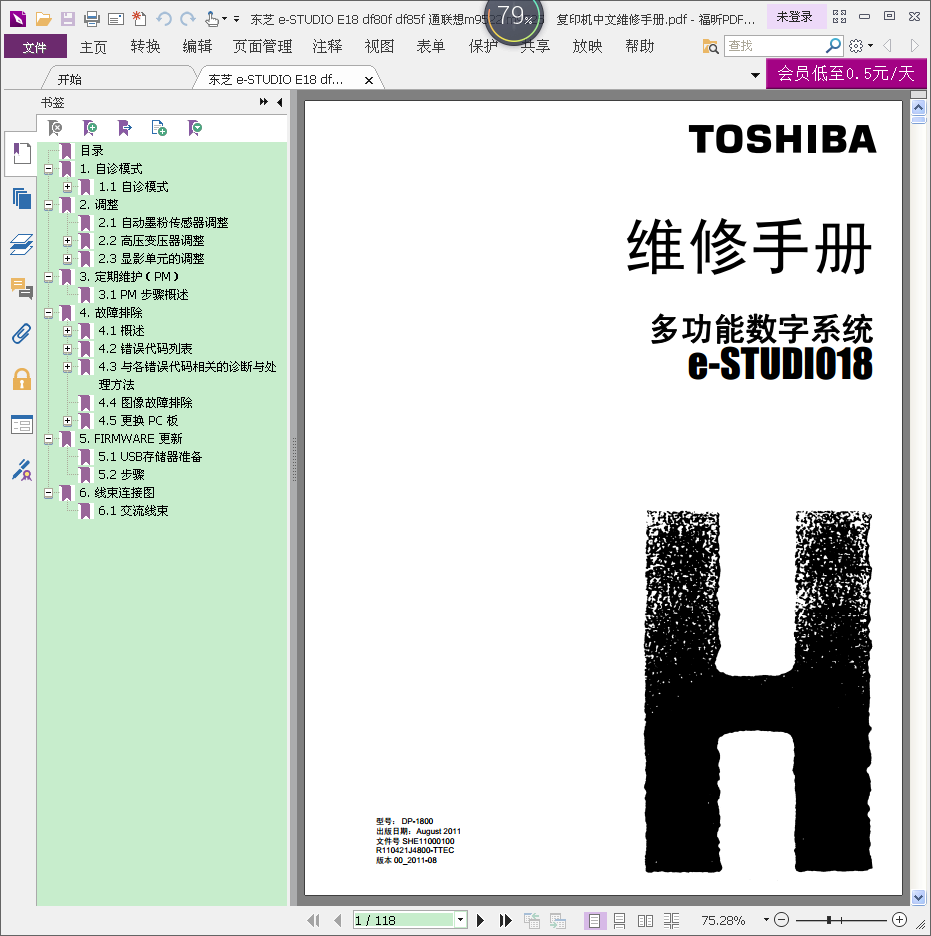
Task: Click the 未登录 login button
Action: coord(794,17)
